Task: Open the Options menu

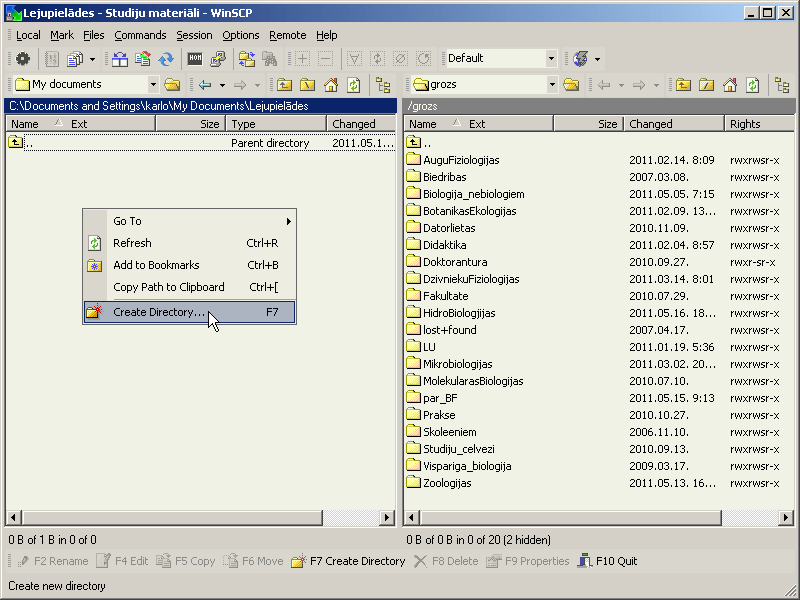Action: 241,35
